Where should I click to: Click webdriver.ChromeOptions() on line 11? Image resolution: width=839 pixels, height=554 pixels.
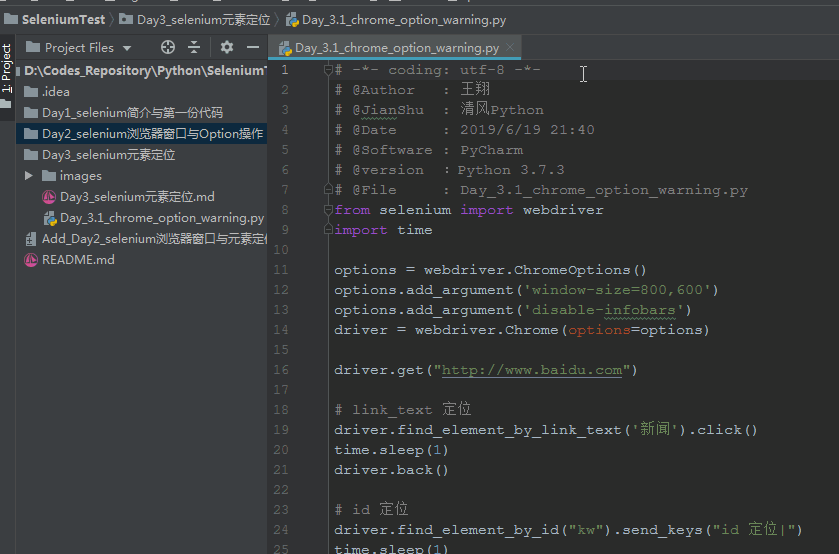point(535,270)
